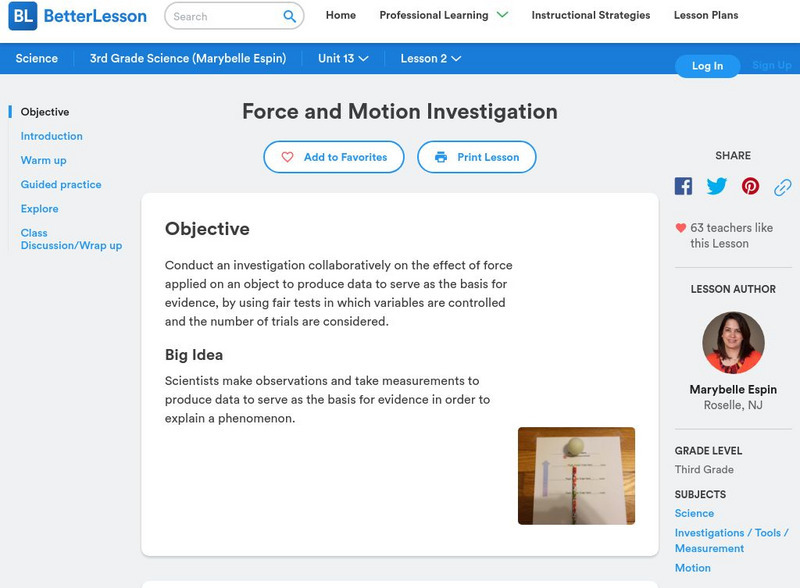Open the Motion subject link

[x=692, y=568]
